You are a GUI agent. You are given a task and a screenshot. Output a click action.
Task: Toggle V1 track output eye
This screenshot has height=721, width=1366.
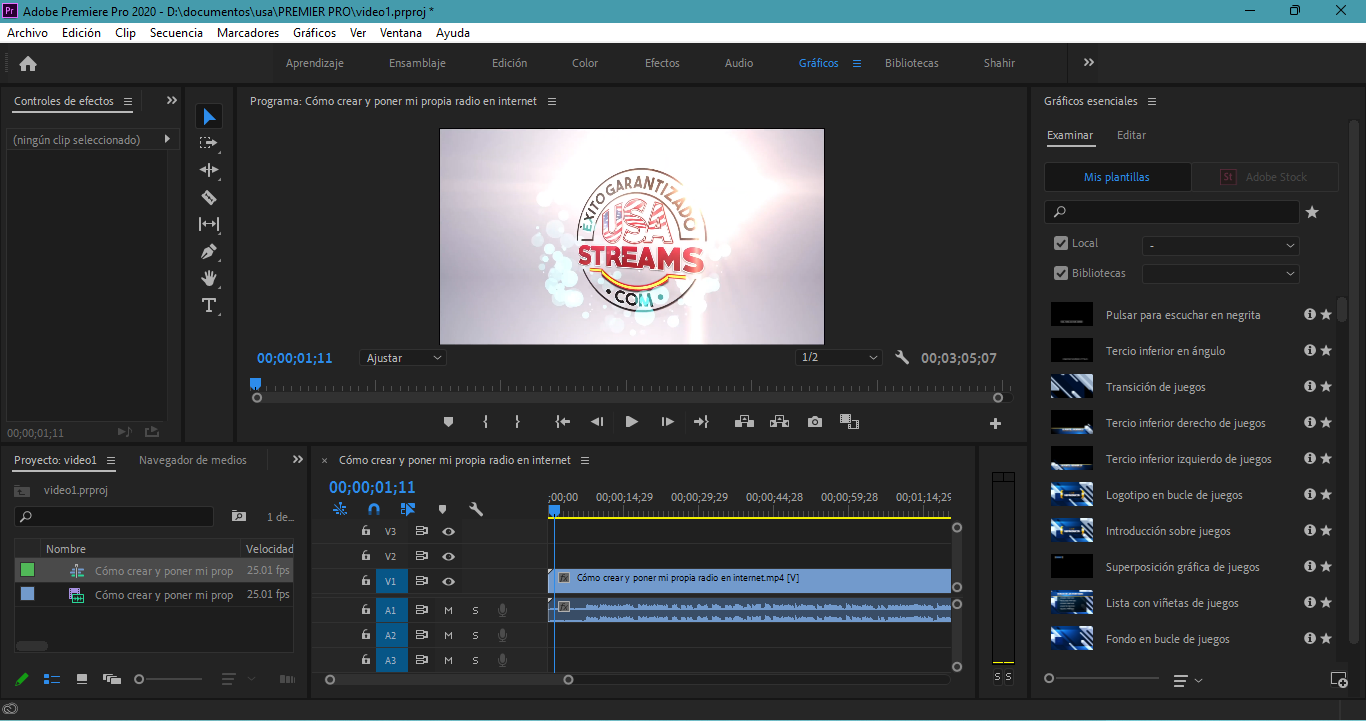[x=449, y=581]
